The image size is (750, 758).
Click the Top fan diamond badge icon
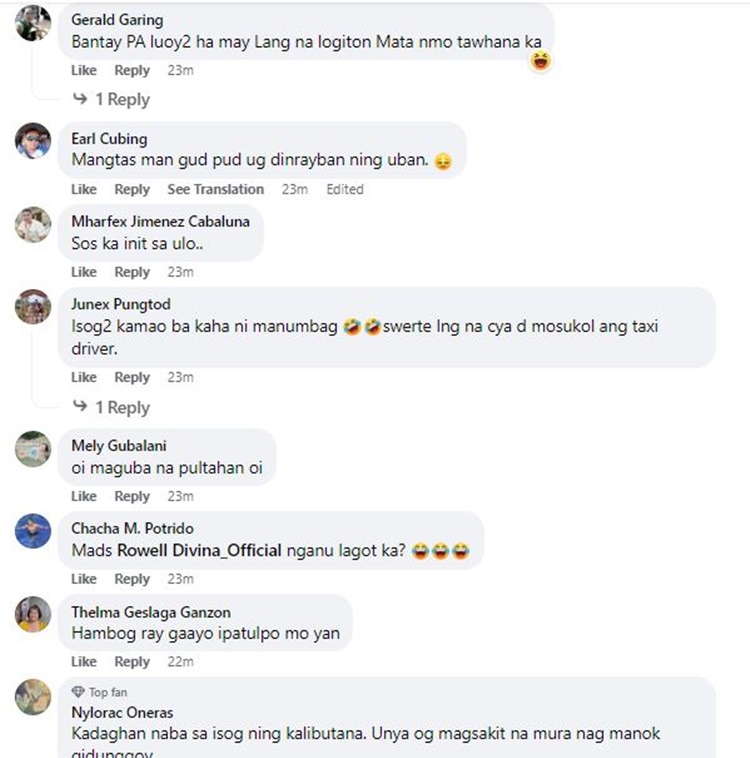[x=78, y=692]
